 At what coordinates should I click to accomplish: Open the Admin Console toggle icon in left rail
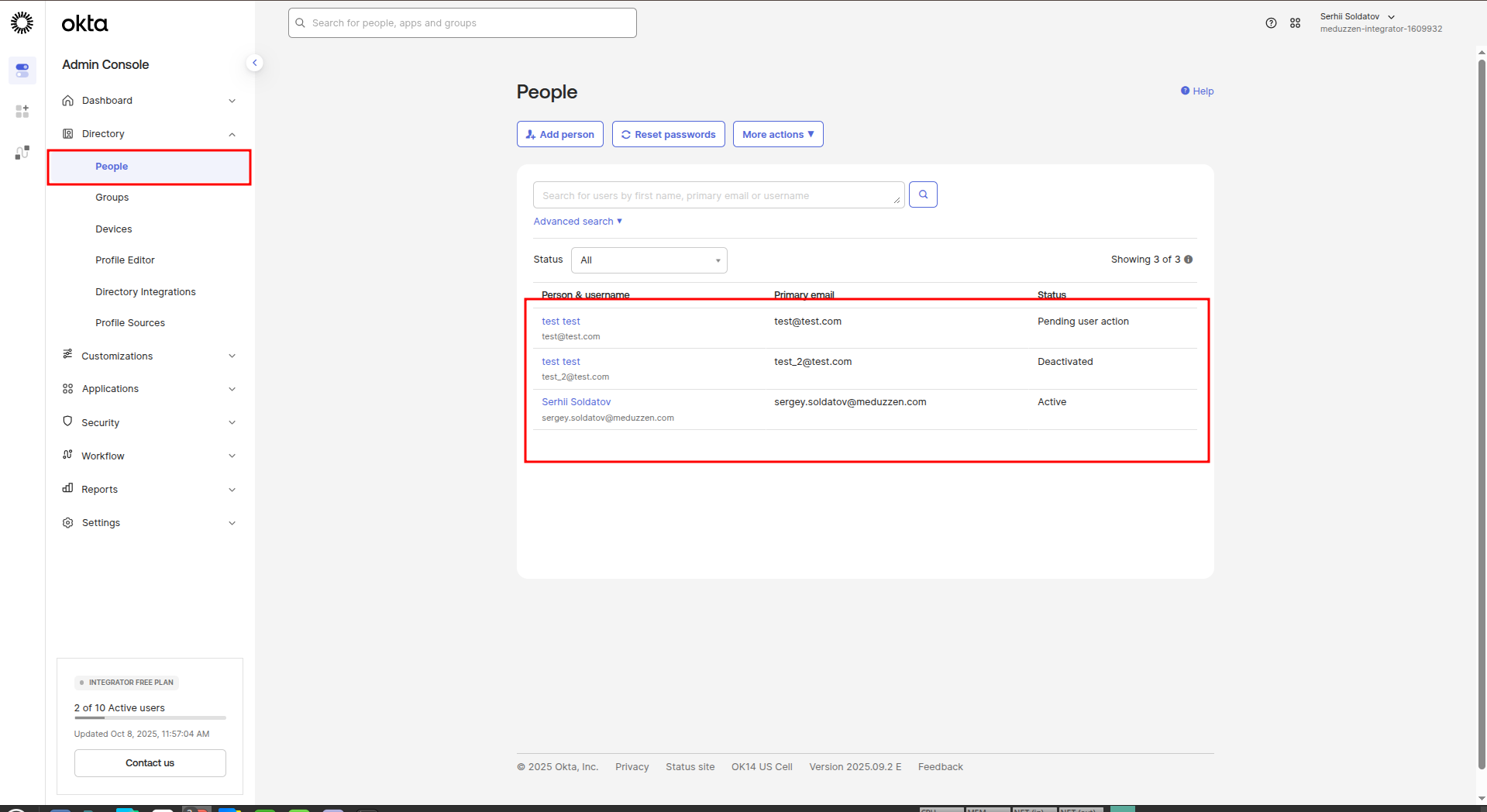click(x=22, y=71)
